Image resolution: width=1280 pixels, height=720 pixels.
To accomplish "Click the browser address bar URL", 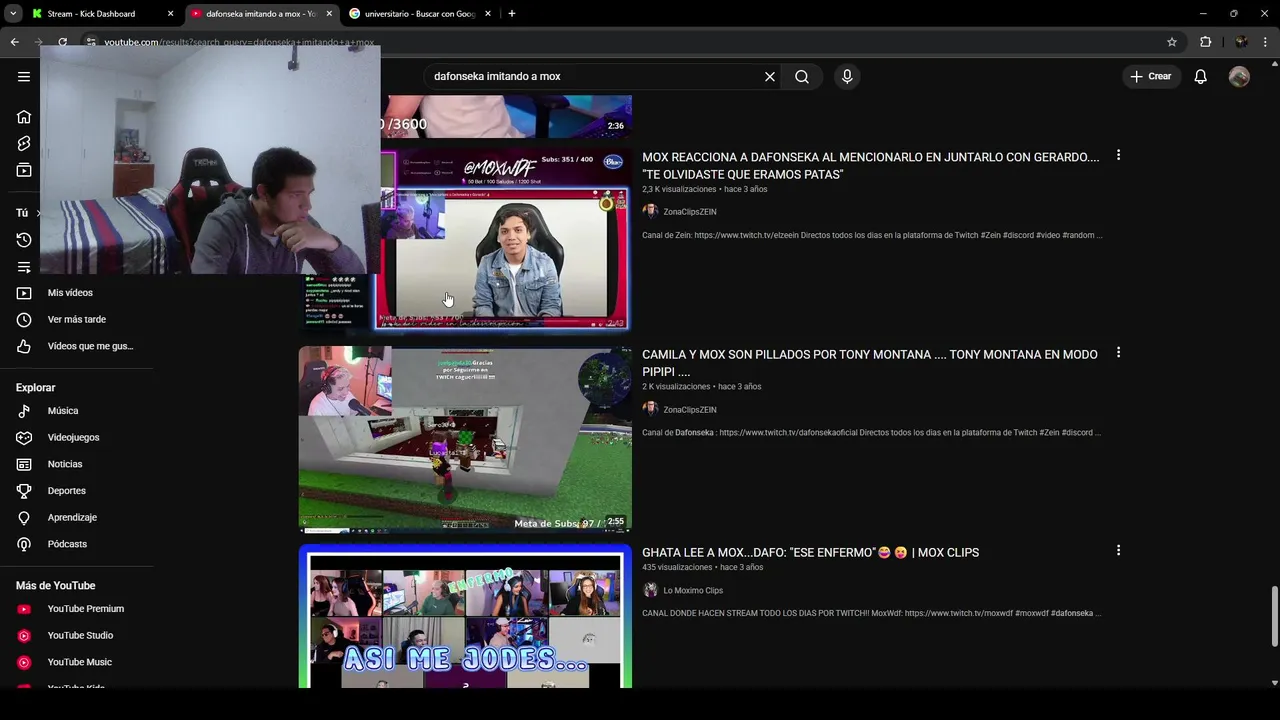I will point(240,43).
